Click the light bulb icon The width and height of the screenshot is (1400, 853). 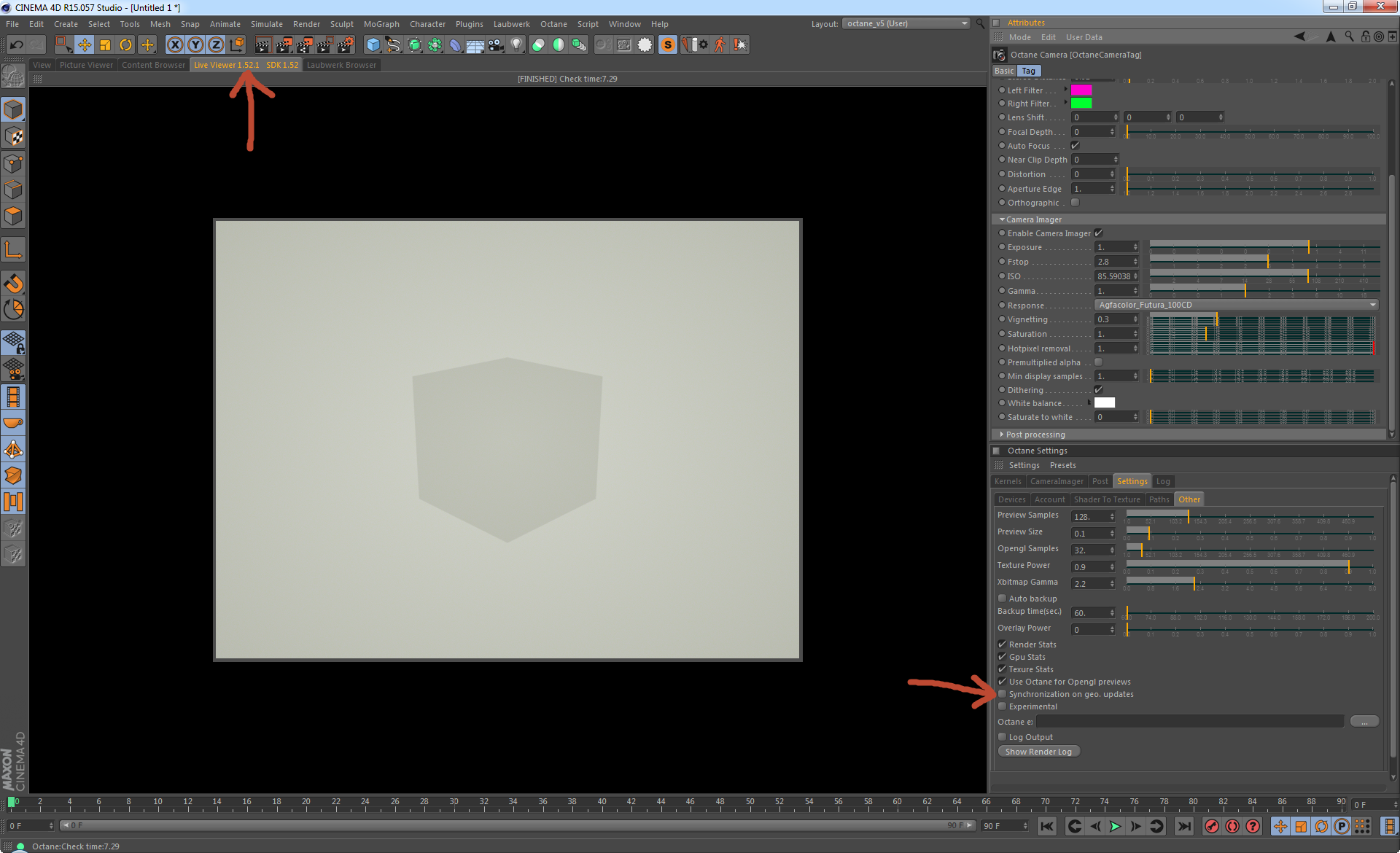click(516, 45)
